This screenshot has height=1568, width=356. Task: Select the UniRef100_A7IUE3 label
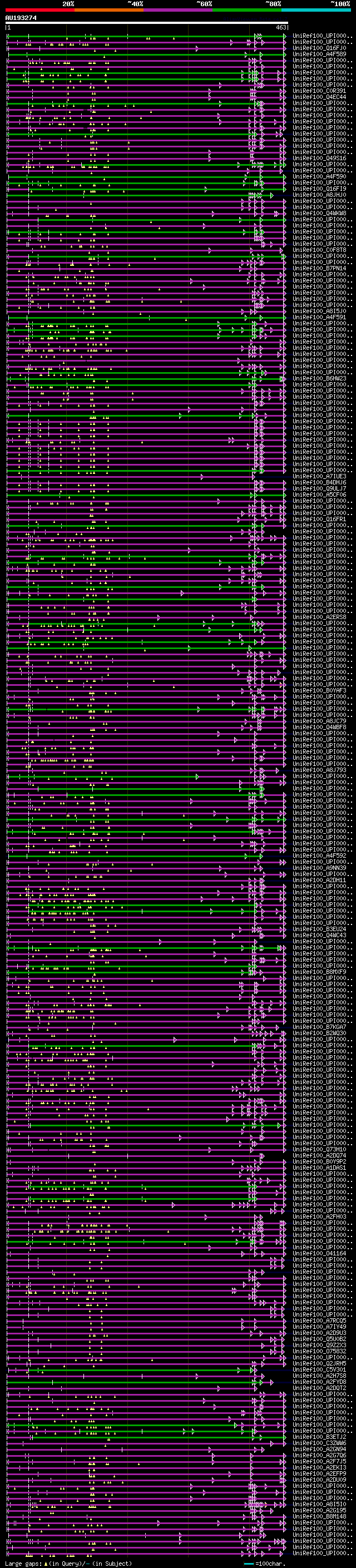pyautogui.click(x=319, y=477)
